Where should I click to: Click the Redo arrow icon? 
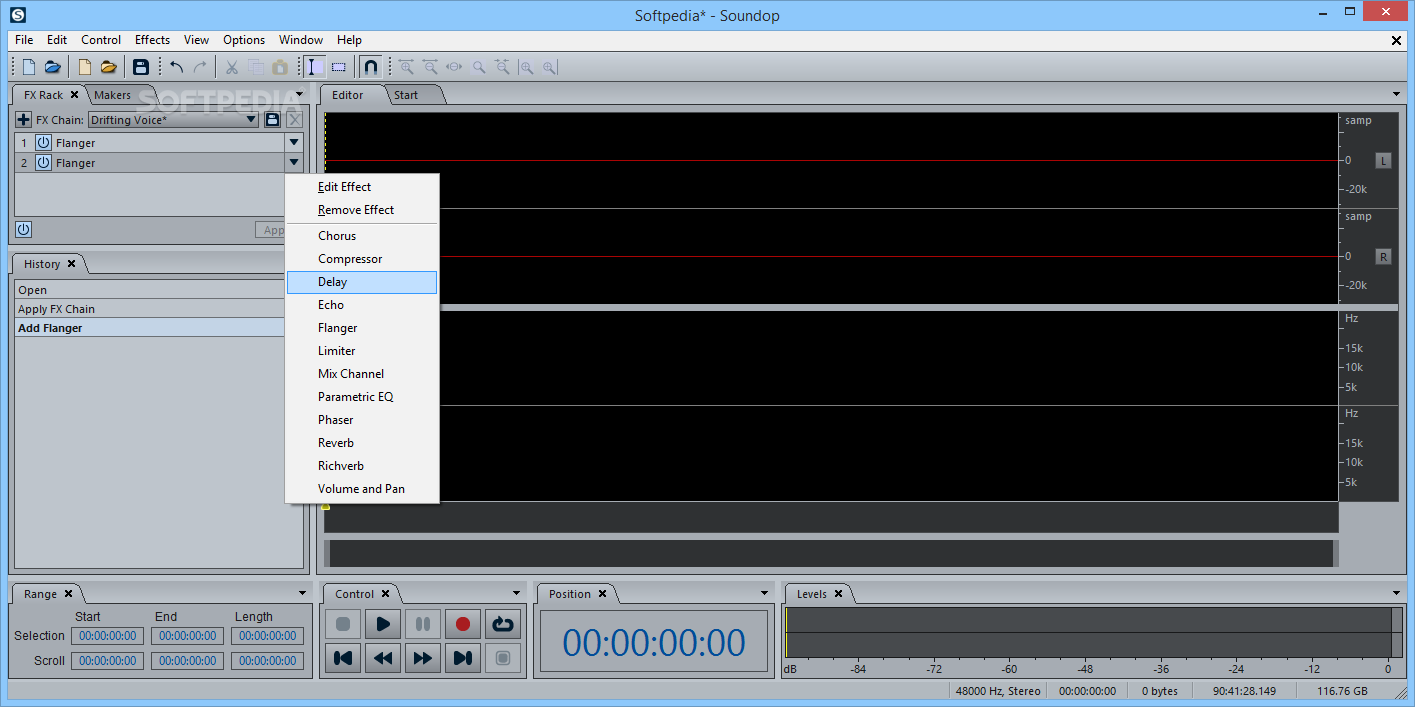(x=200, y=67)
